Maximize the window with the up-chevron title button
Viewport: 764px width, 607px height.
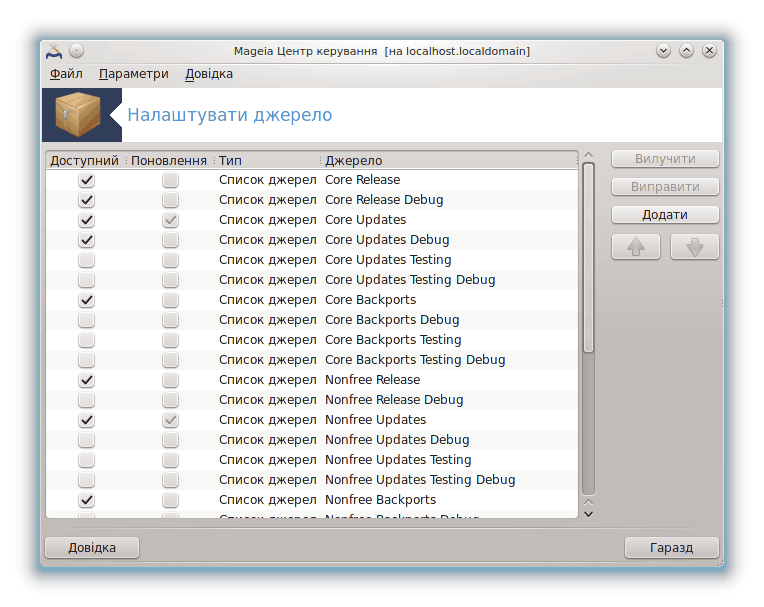coord(686,51)
